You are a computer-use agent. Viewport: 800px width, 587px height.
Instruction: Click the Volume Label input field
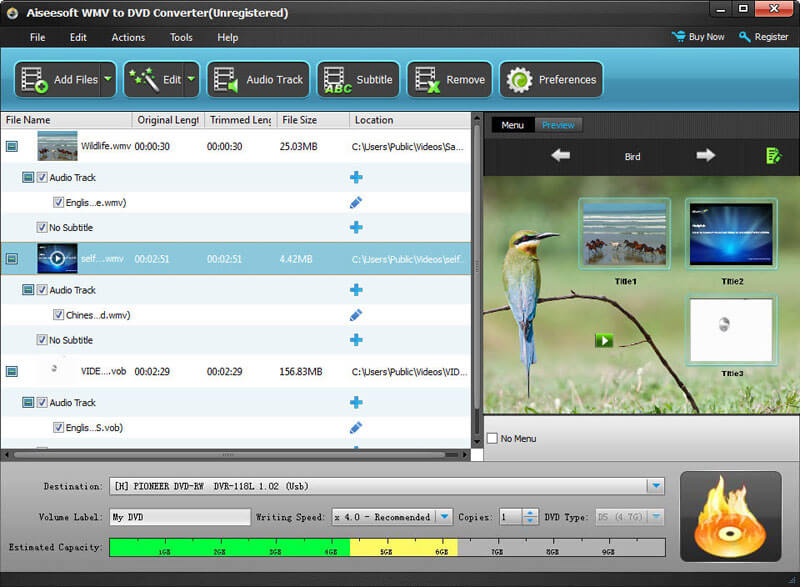point(180,517)
